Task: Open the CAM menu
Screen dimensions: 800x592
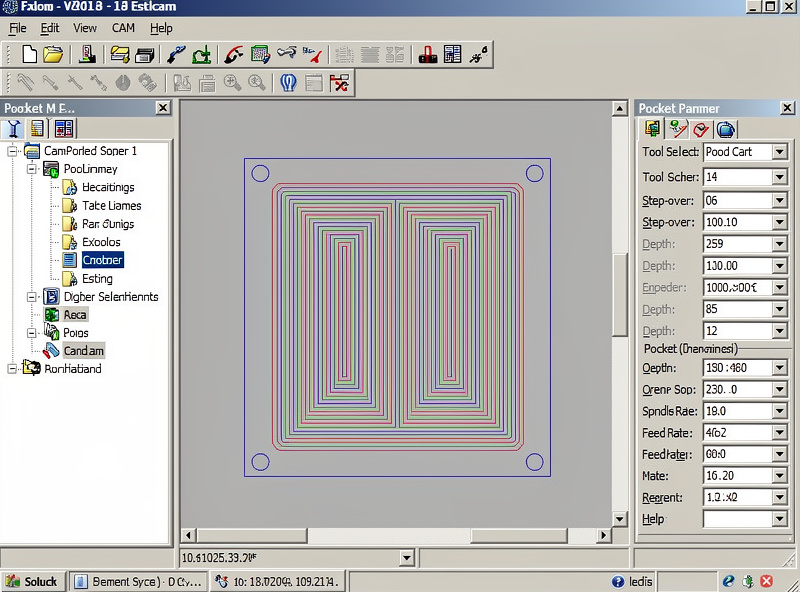Action: click(123, 28)
